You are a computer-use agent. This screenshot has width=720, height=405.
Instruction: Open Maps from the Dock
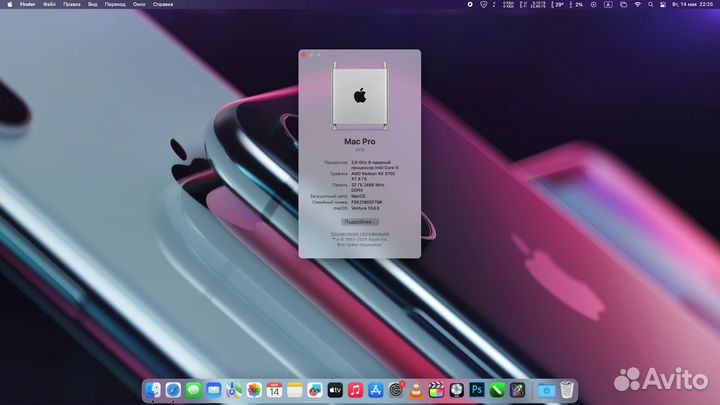(x=234, y=390)
